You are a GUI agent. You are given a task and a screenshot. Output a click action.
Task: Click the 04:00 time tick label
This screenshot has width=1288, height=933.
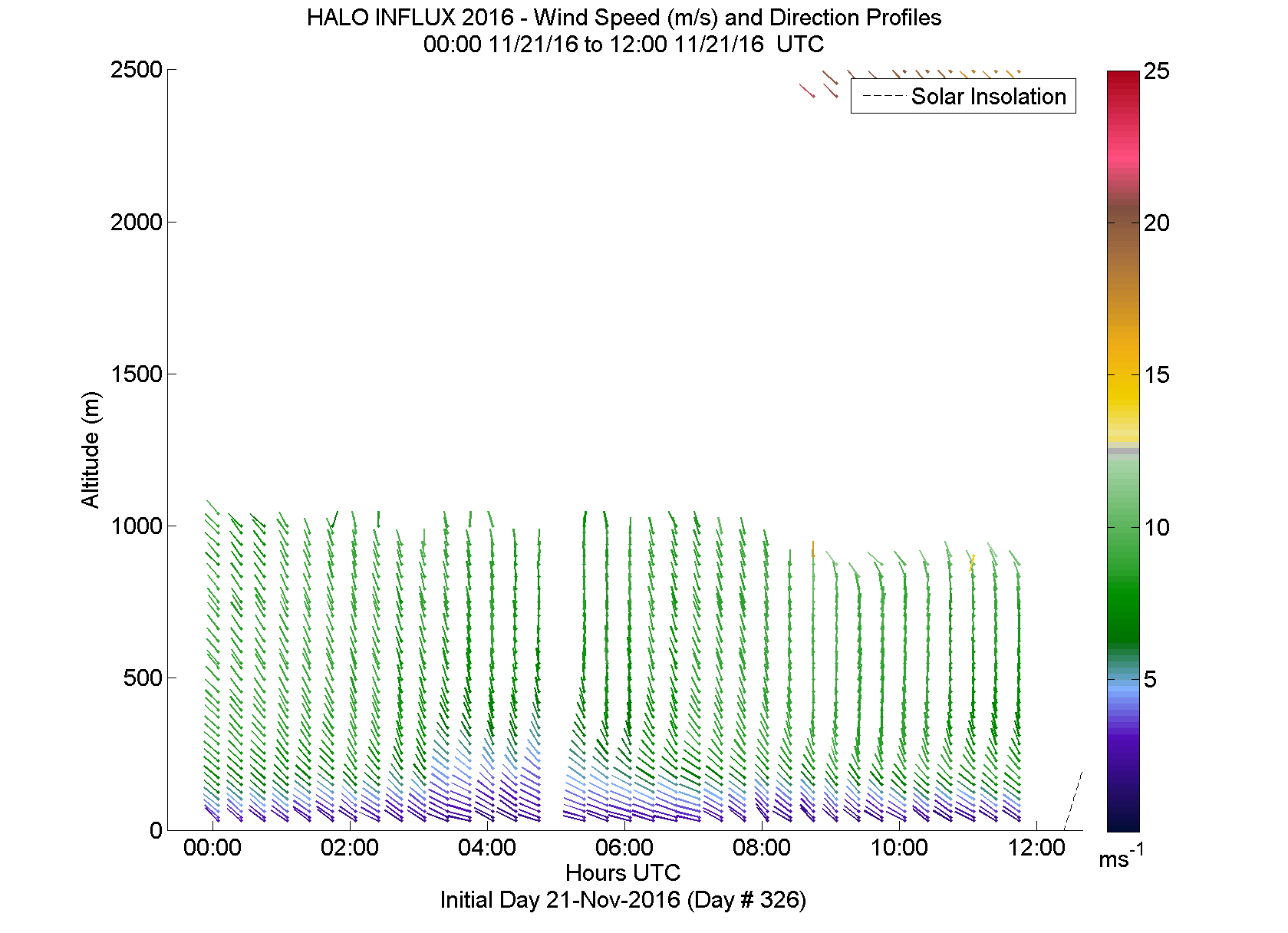(x=487, y=849)
